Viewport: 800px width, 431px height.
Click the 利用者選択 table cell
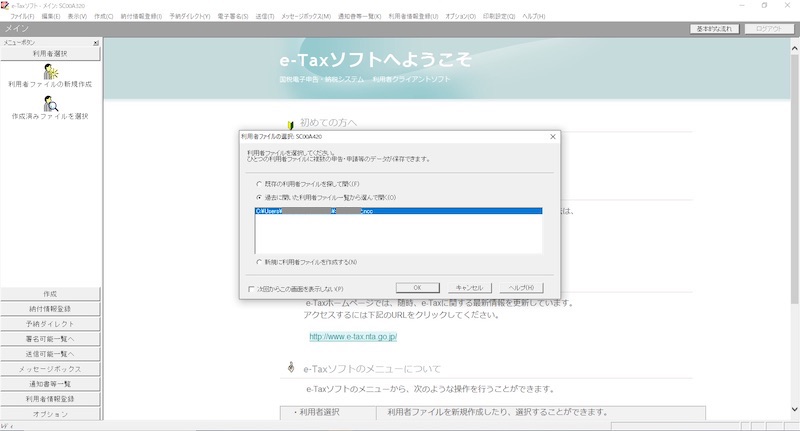point(328,413)
